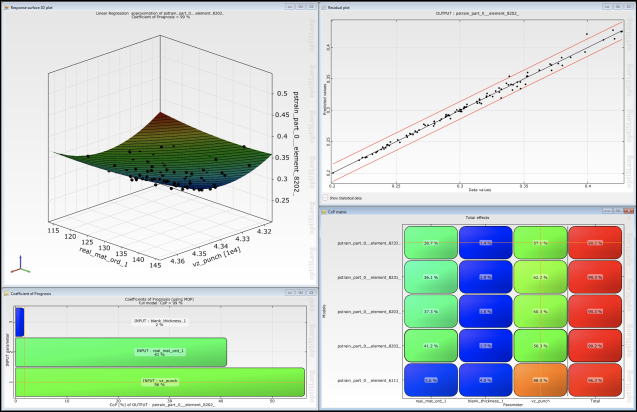Image resolution: width=637 pixels, height=412 pixels.
Task: Select the 60.3 % cell in CoP matrix
Action: 540,311
